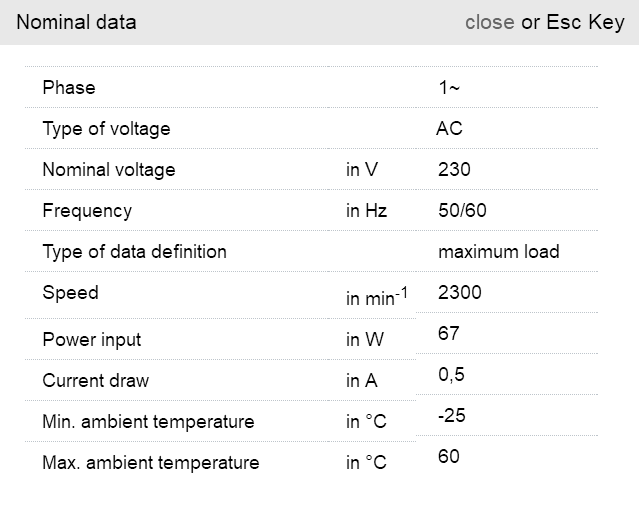Select the 230 nominal voltage value
639x524 pixels.
pyautogui.click(x=454, y=170)
